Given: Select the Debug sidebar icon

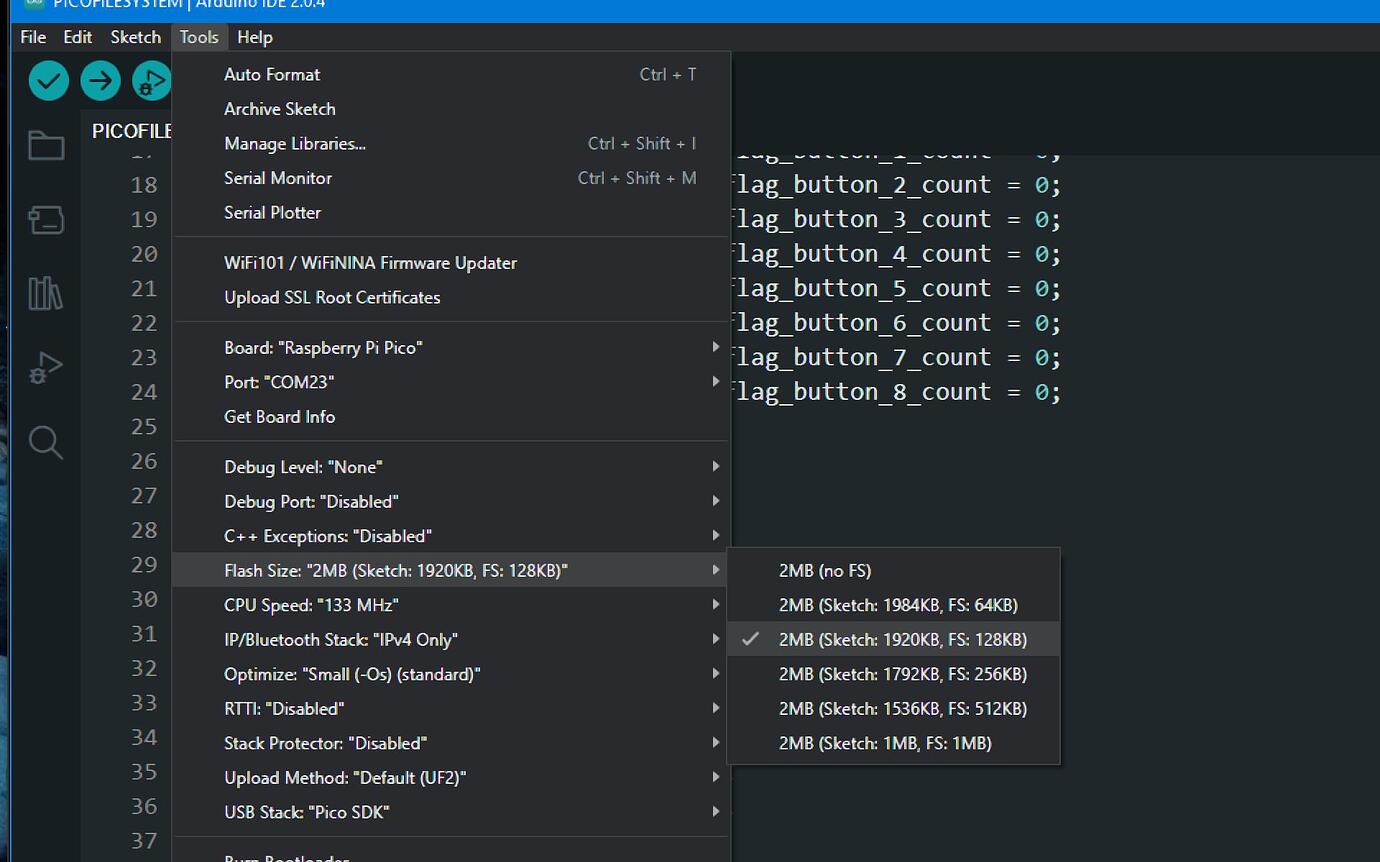Looking at the screenshot, I should click(45, 367).
